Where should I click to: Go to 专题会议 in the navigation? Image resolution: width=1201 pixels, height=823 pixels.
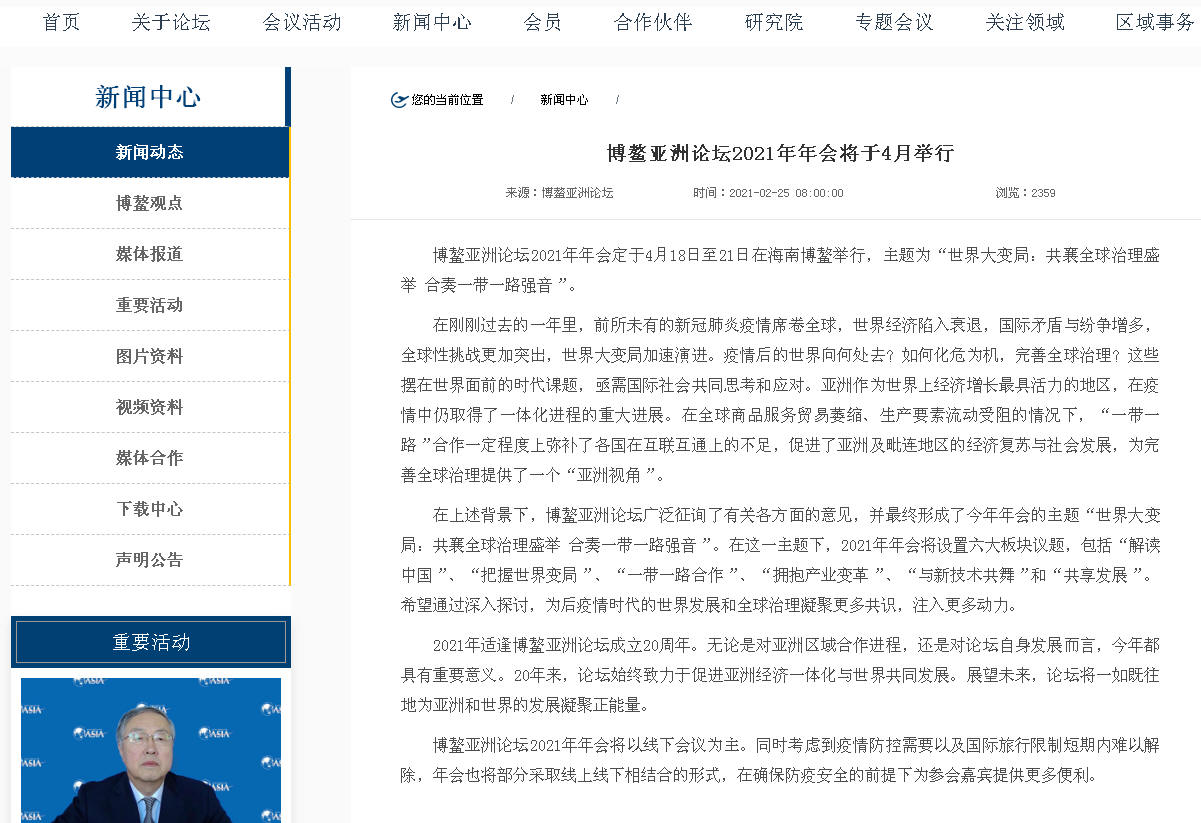click(x=894, y=22)
